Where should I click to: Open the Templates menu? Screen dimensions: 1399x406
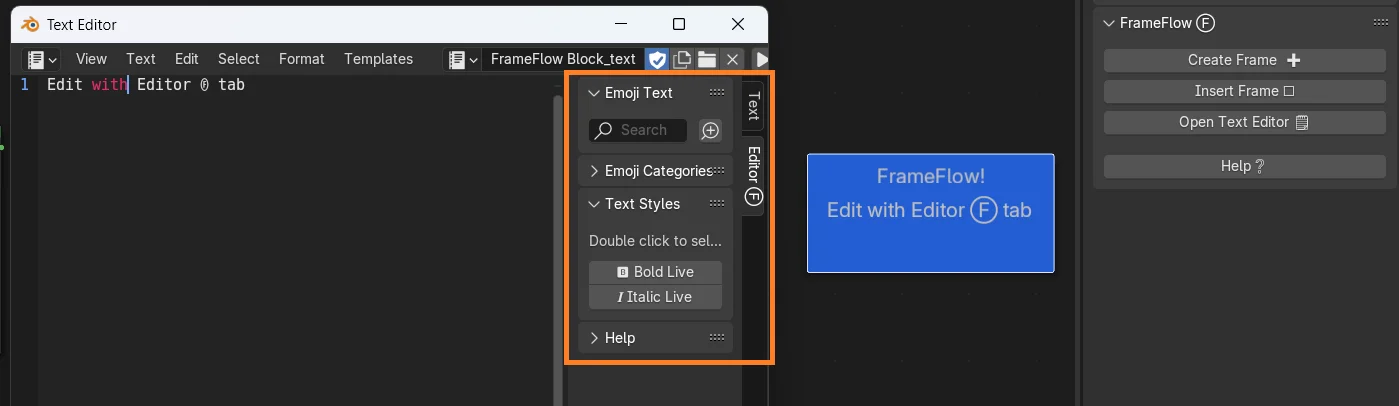pyautogui.click(x=379, y=59)
